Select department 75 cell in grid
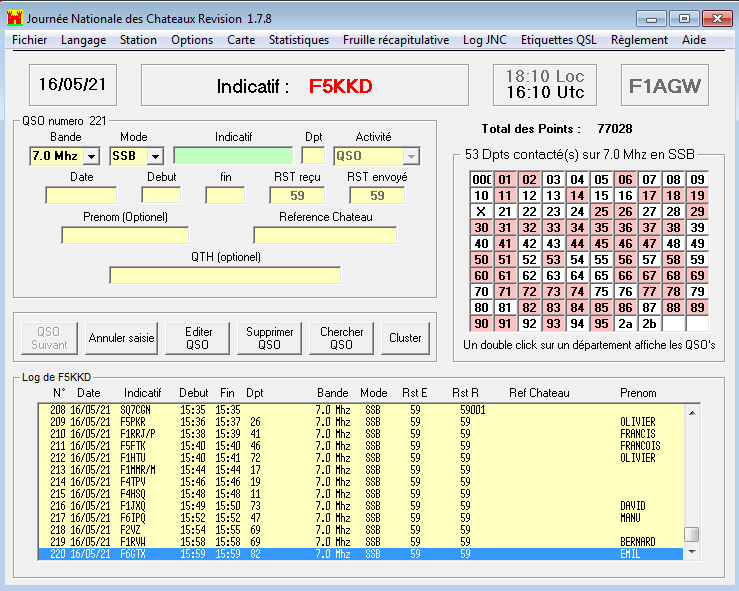 pyautogui.click(x=602, y=292)
